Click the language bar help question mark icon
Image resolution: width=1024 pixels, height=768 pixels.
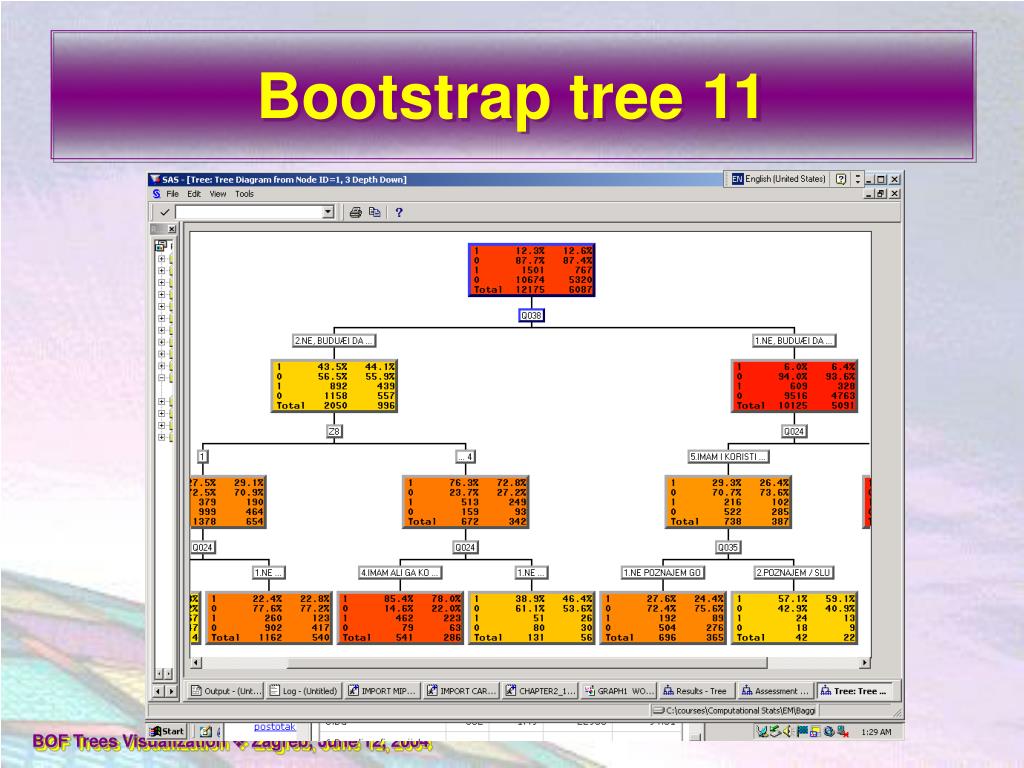point(841,179)
